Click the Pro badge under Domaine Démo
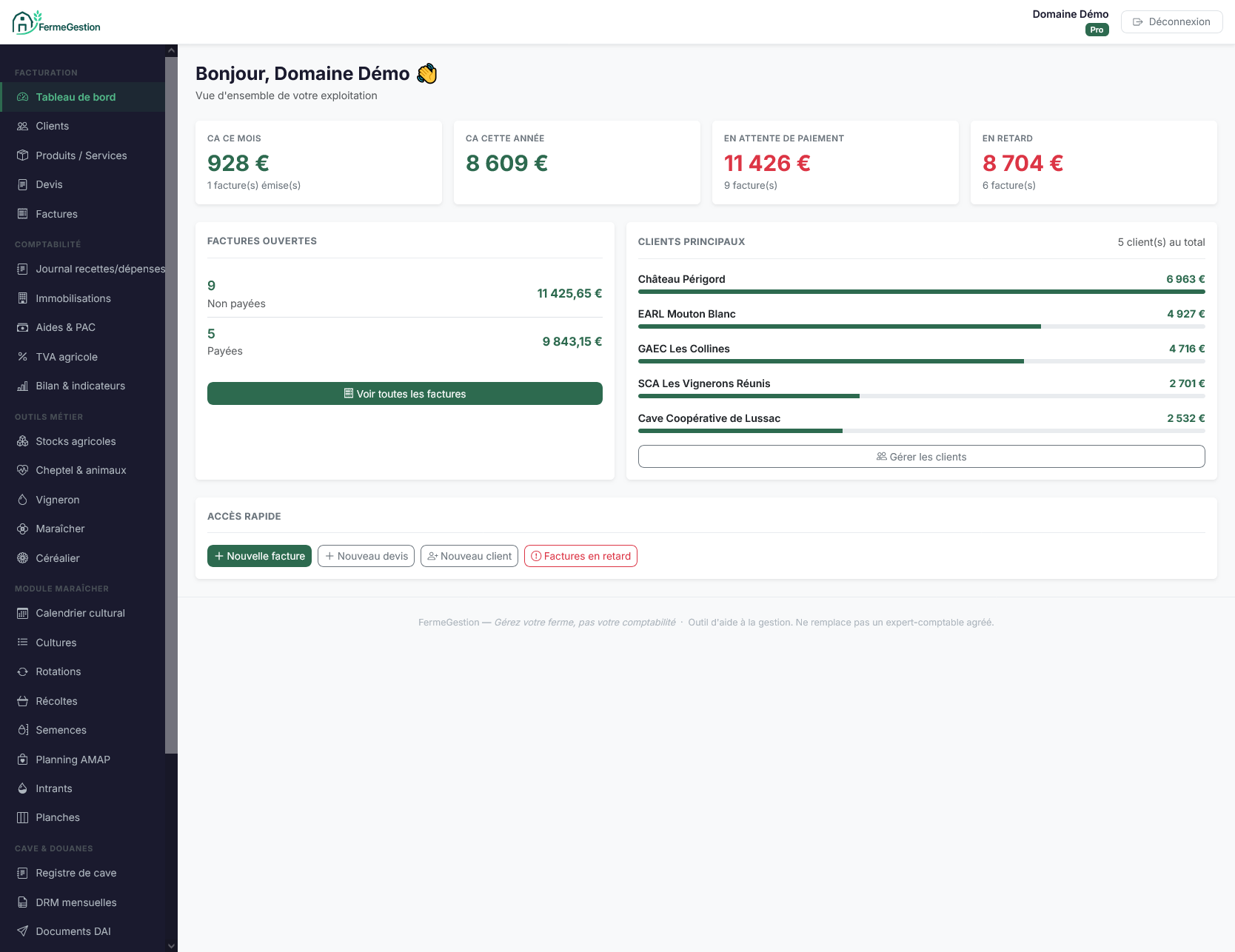The image size is (1235, 952). (x=1097, y=30)
